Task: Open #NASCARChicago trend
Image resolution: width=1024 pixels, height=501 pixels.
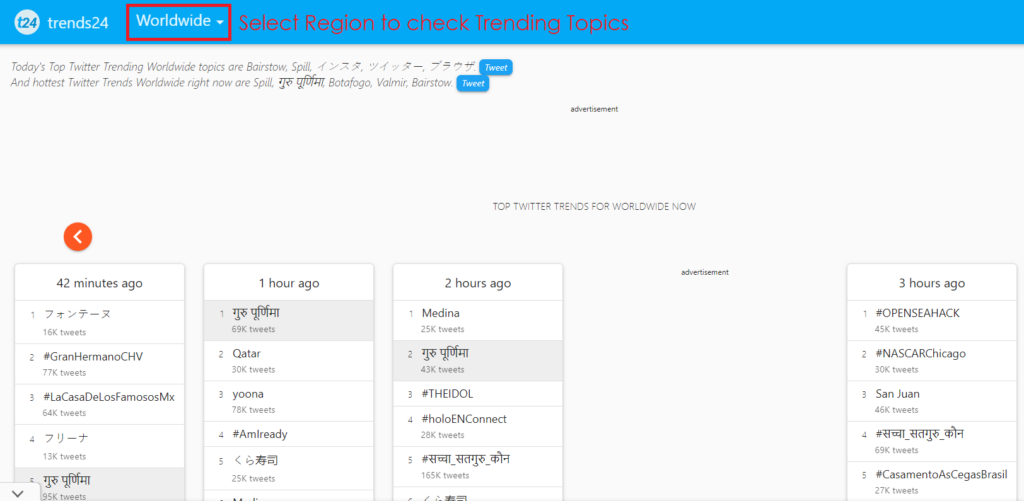Action: (x=920, y=353)
